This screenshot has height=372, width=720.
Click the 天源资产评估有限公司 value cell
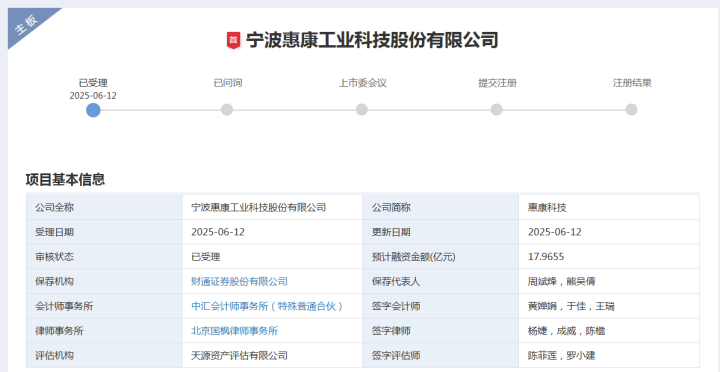pyautogui.click(x=272, y=355)
